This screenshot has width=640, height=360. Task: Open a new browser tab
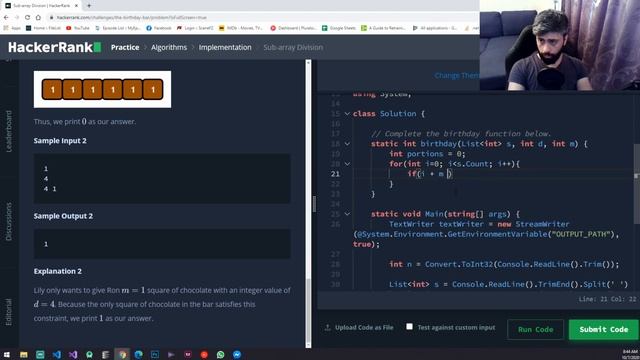pyautogui.click(x=89, y=6)
